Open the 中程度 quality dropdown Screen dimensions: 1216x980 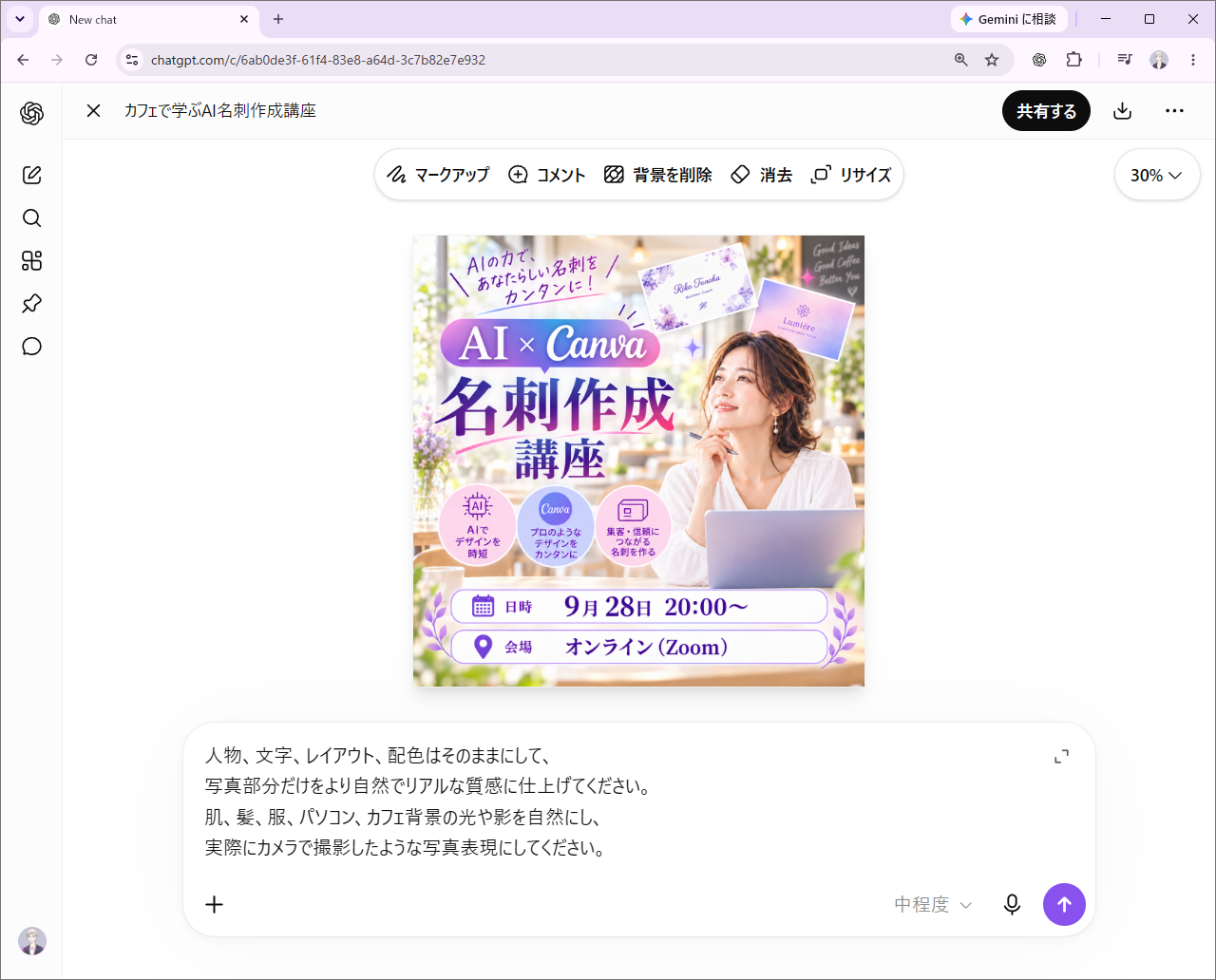(x=933, y=905)
